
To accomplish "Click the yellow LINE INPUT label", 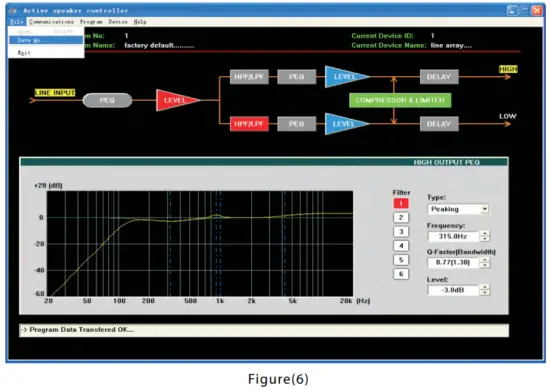I will (x=55, y=93).
